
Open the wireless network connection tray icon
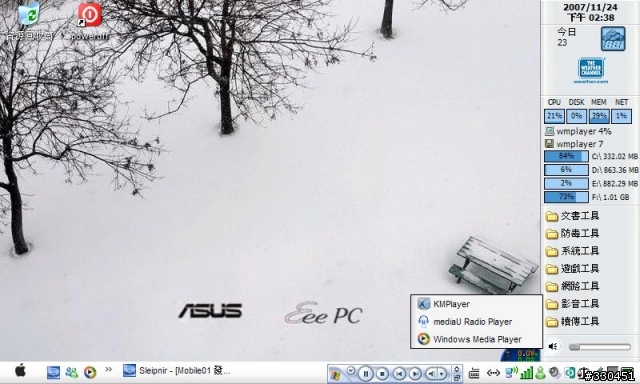tap(511, 373)
